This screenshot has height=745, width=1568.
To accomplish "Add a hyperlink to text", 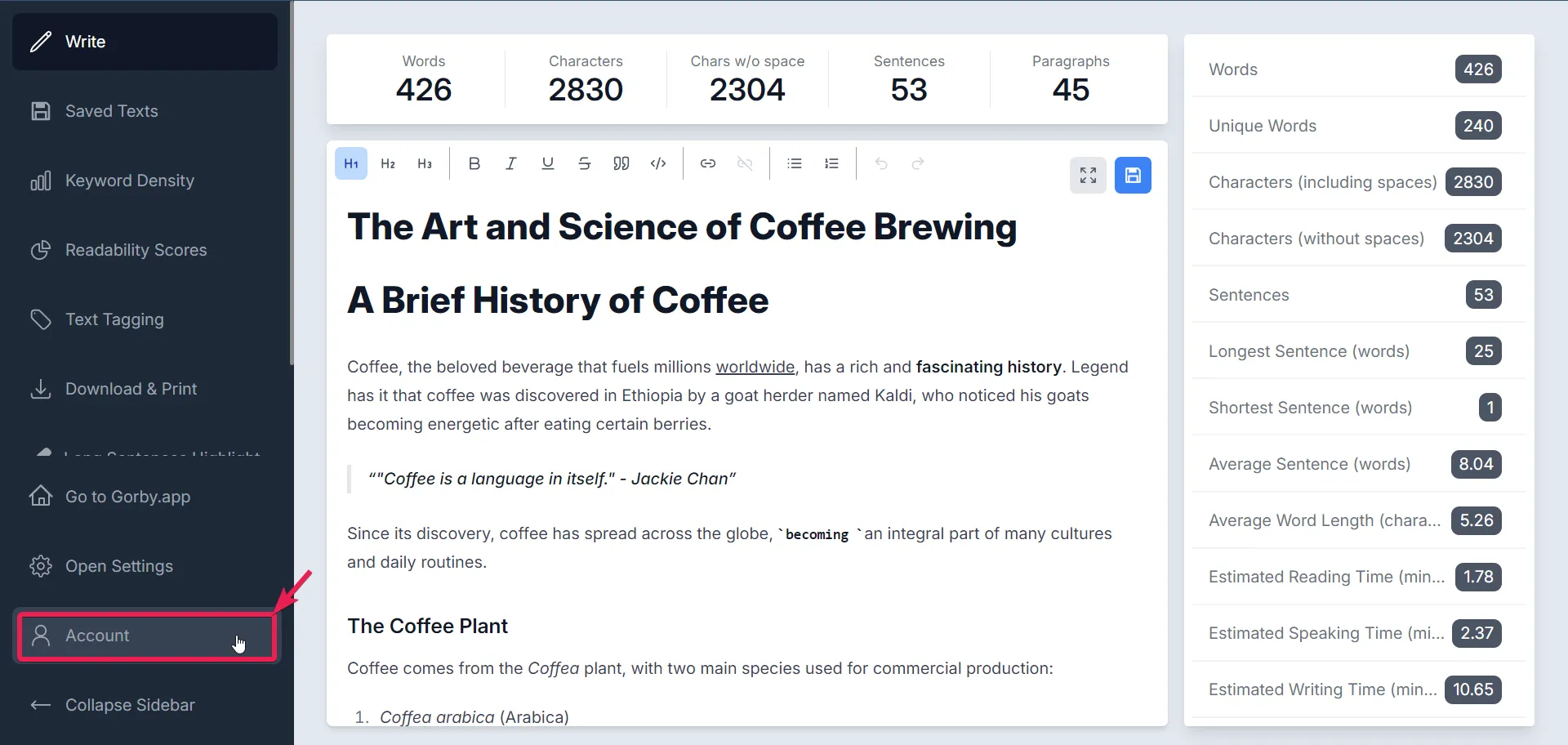I will coord(708,163).
